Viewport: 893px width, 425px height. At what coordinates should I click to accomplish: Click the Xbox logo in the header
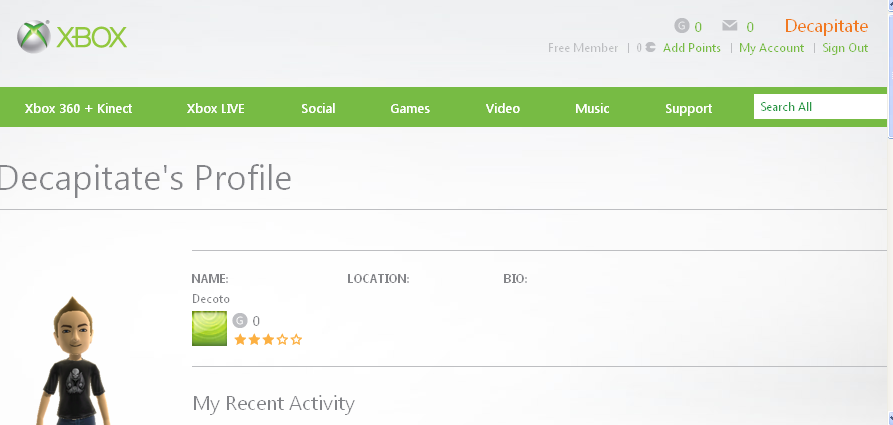click(72, 37)
